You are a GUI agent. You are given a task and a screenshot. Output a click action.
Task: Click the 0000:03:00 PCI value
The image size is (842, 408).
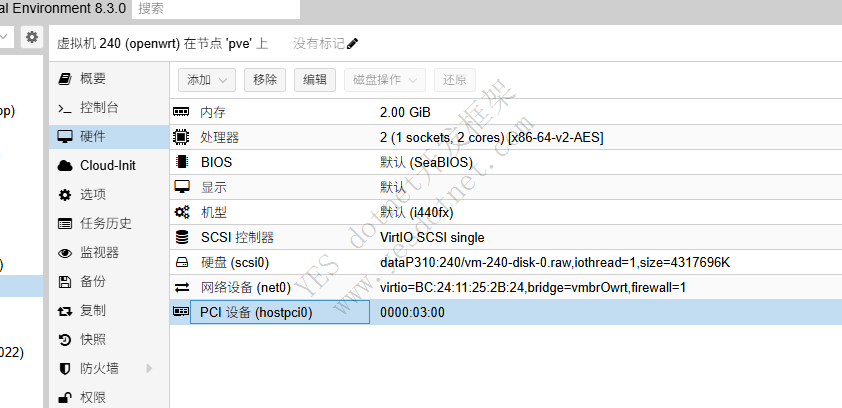412,312
